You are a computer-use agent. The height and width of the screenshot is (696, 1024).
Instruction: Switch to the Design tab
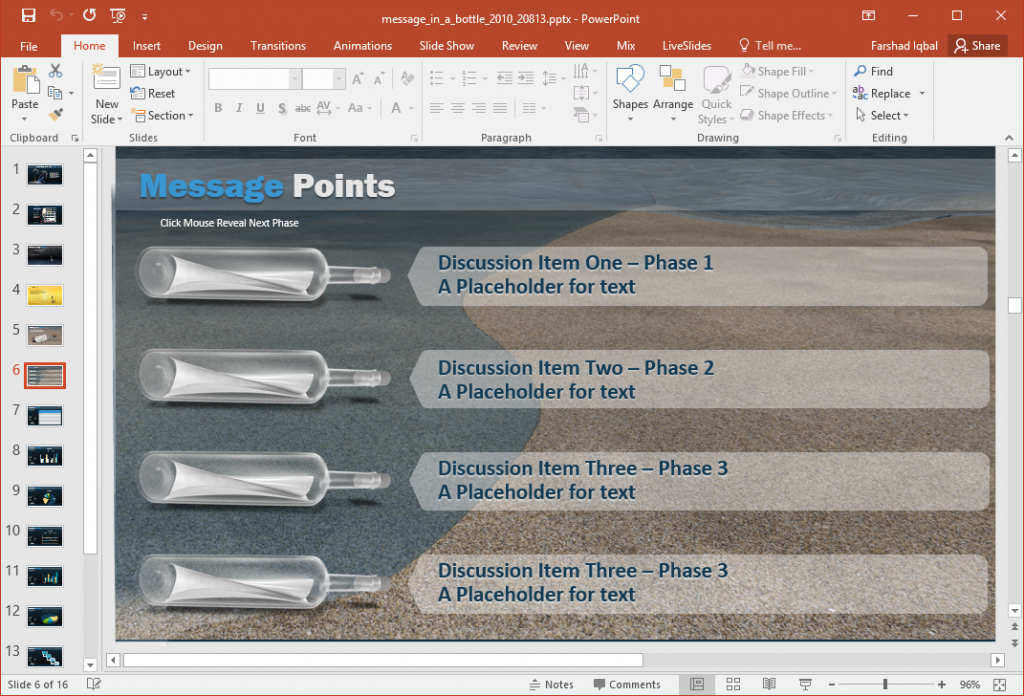205,46
